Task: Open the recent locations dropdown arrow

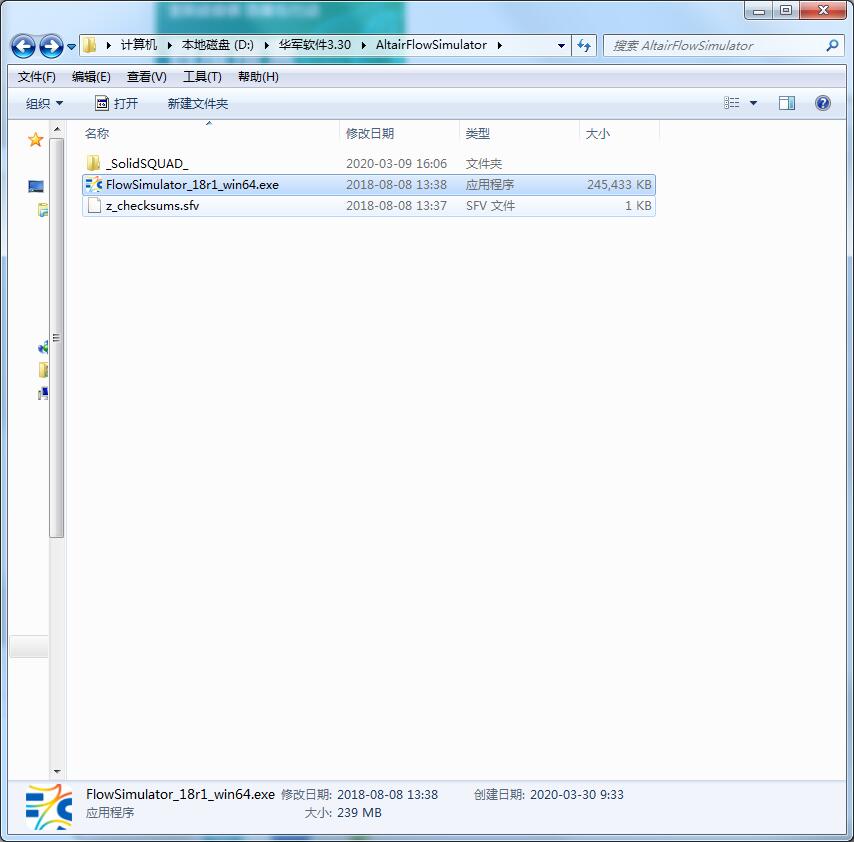Action: pyautogui.click(x=71, y=47)
